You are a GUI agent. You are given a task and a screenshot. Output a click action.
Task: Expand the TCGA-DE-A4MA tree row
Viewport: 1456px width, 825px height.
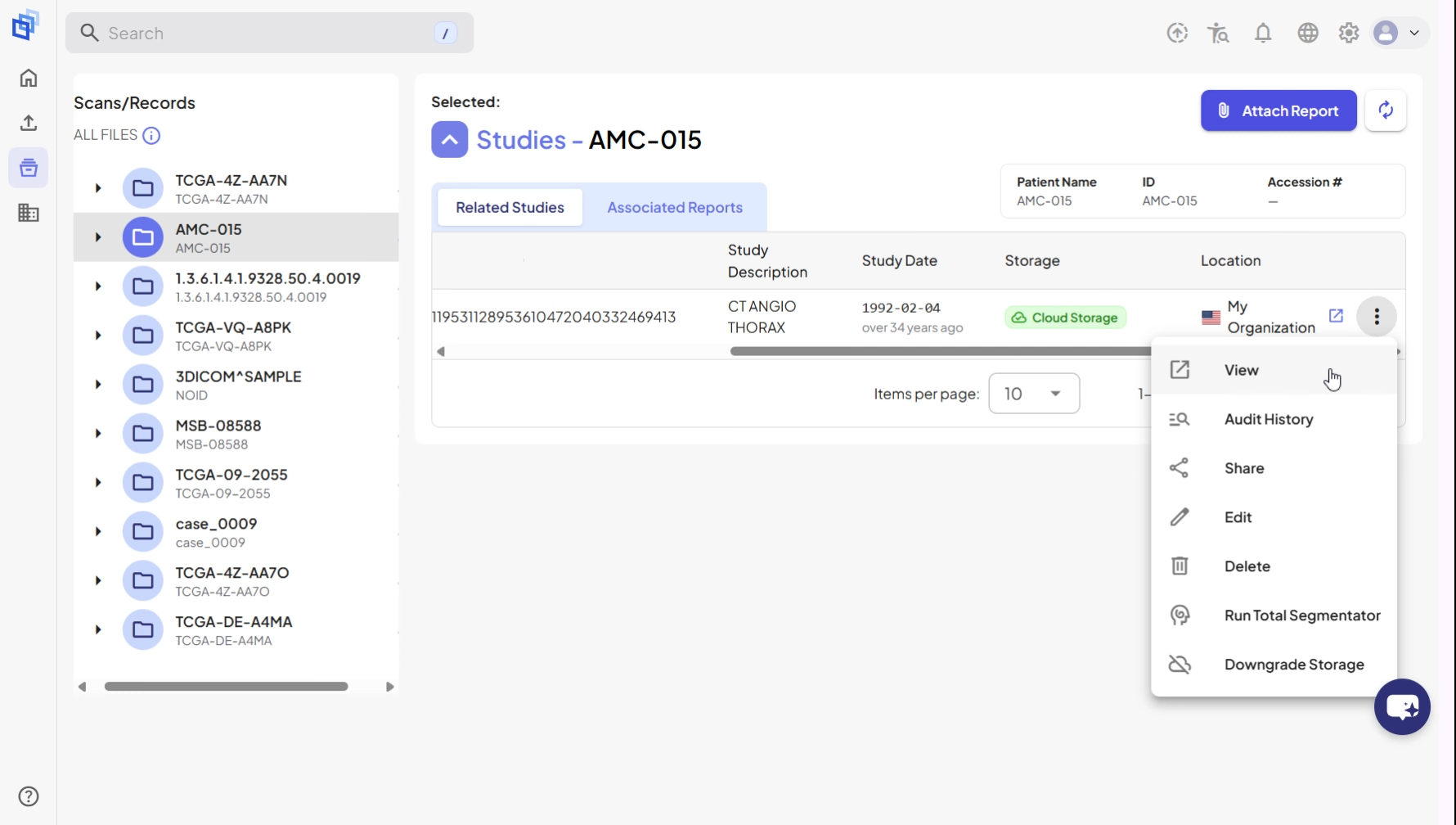coord(98,630)
